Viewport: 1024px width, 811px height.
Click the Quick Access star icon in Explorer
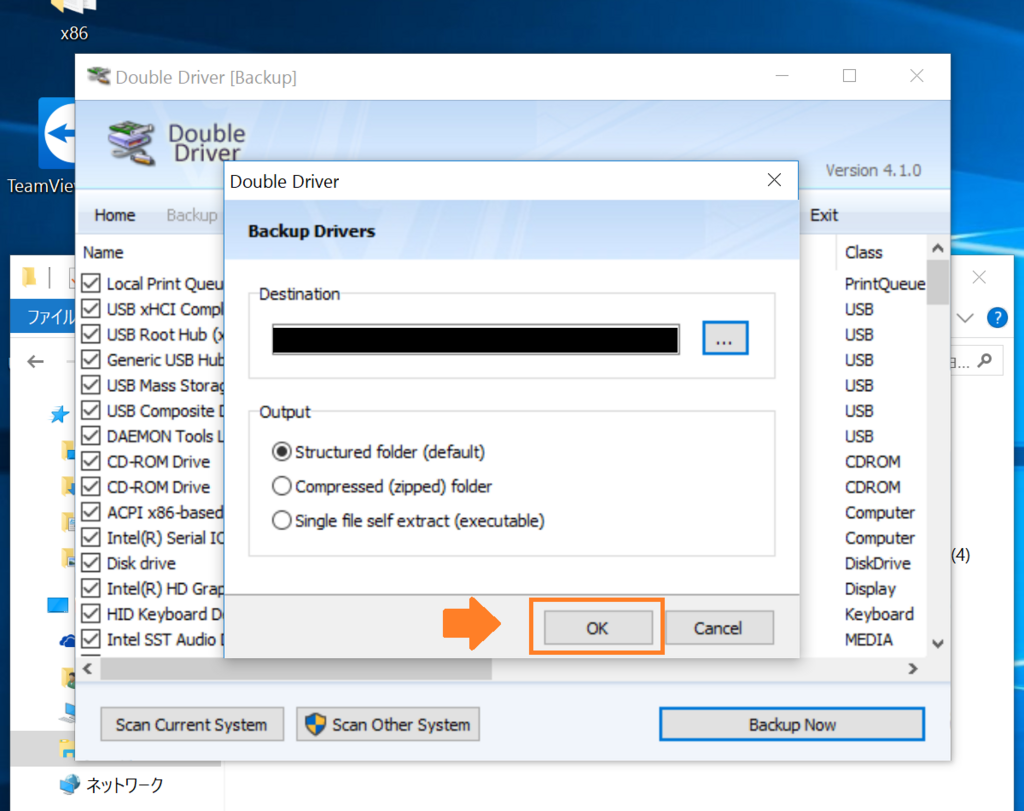(59, 414)
